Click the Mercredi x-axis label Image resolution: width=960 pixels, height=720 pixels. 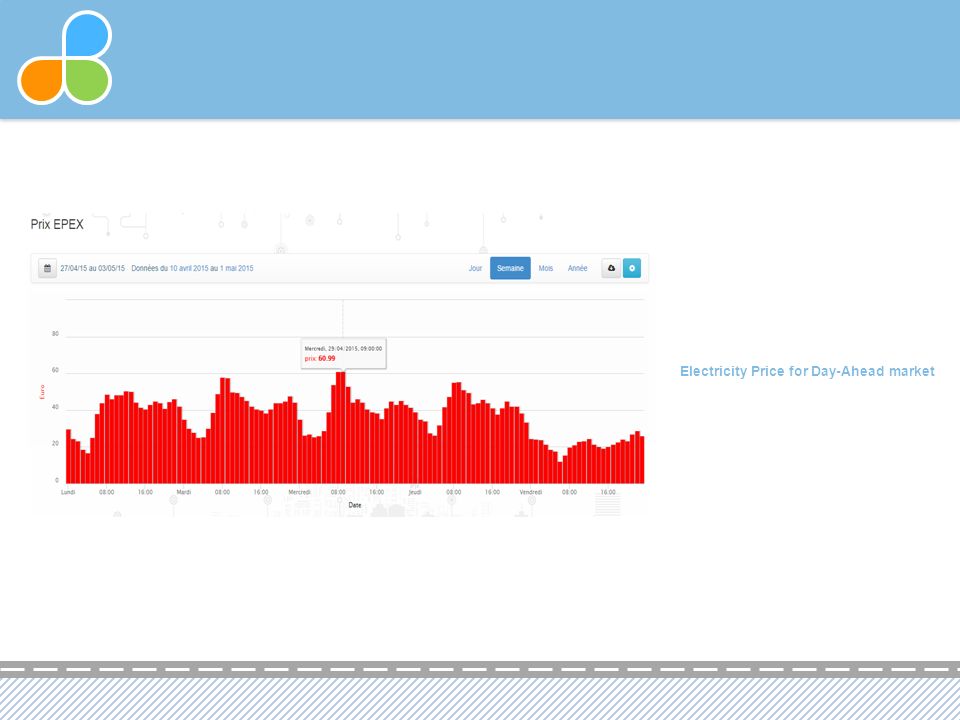(x=299, y=492)
